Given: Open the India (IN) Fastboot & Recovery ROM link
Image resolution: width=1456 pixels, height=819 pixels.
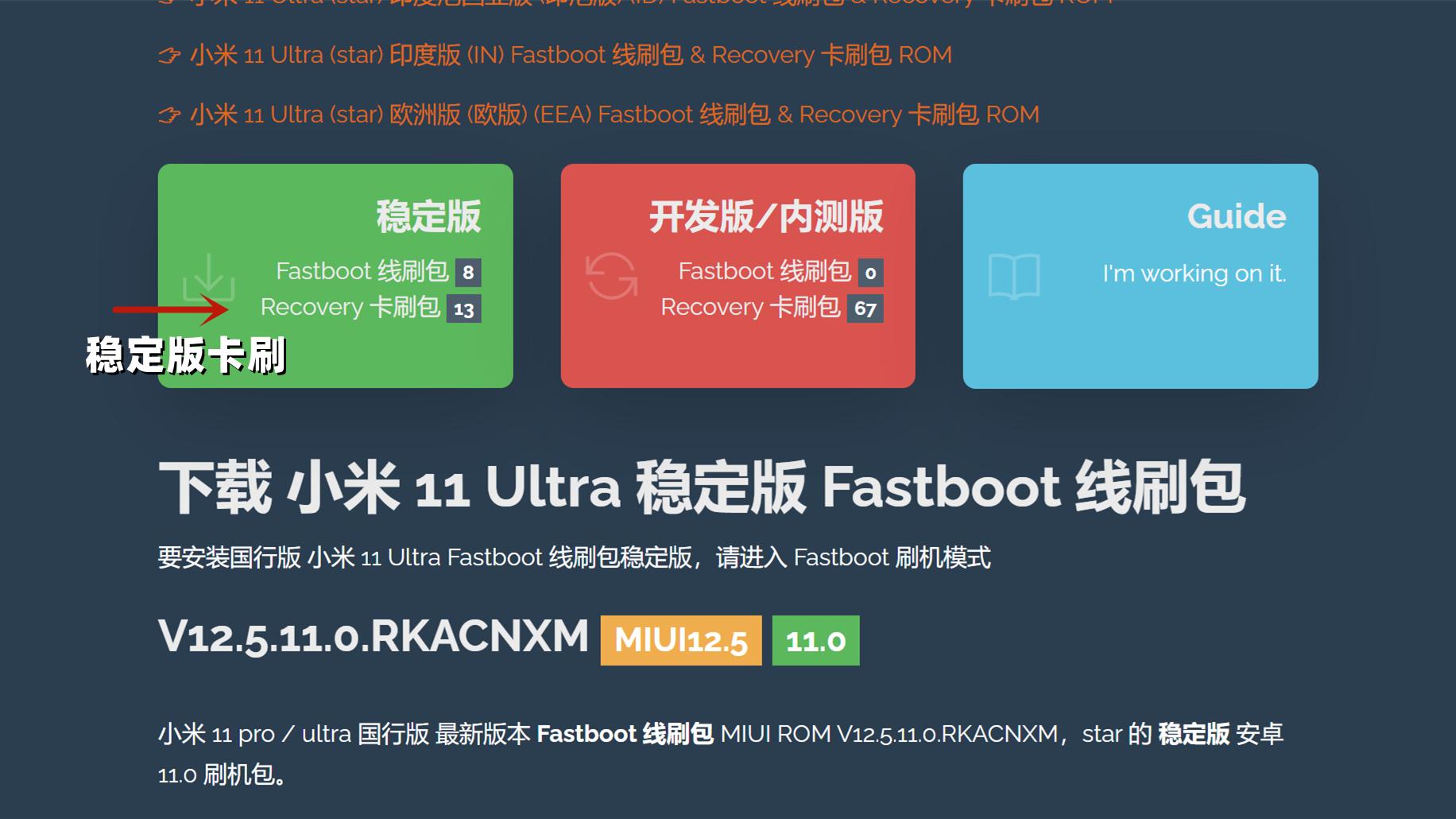Looking at the screenshot, I should coord(571,55).
